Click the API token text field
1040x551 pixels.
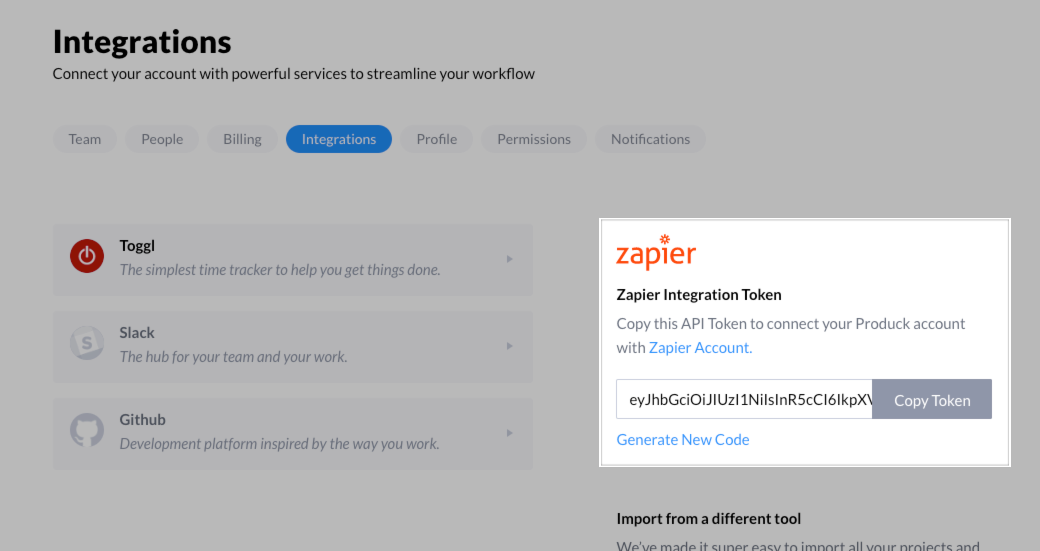[744, 399]
